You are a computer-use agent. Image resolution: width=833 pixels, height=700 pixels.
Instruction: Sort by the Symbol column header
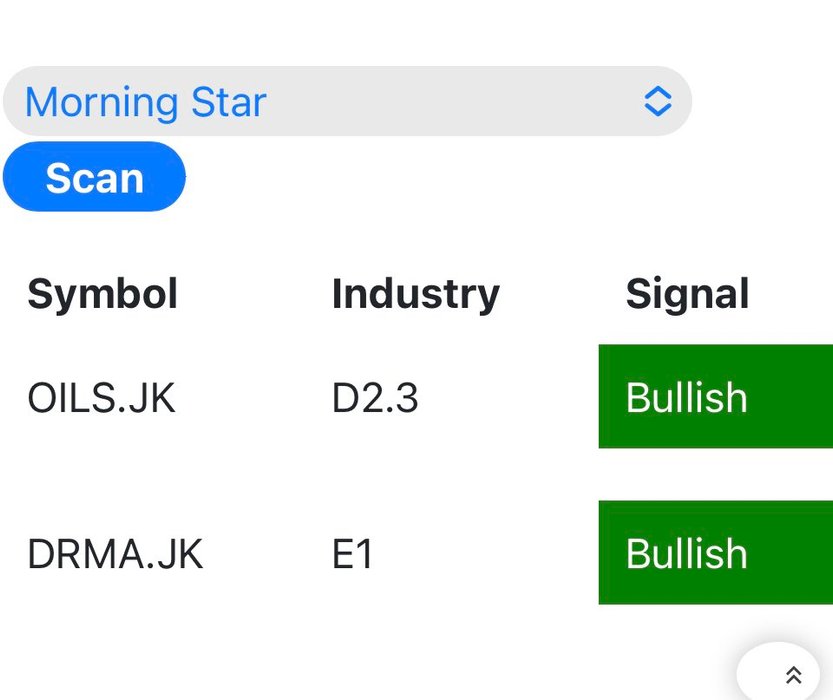[102, 294]
